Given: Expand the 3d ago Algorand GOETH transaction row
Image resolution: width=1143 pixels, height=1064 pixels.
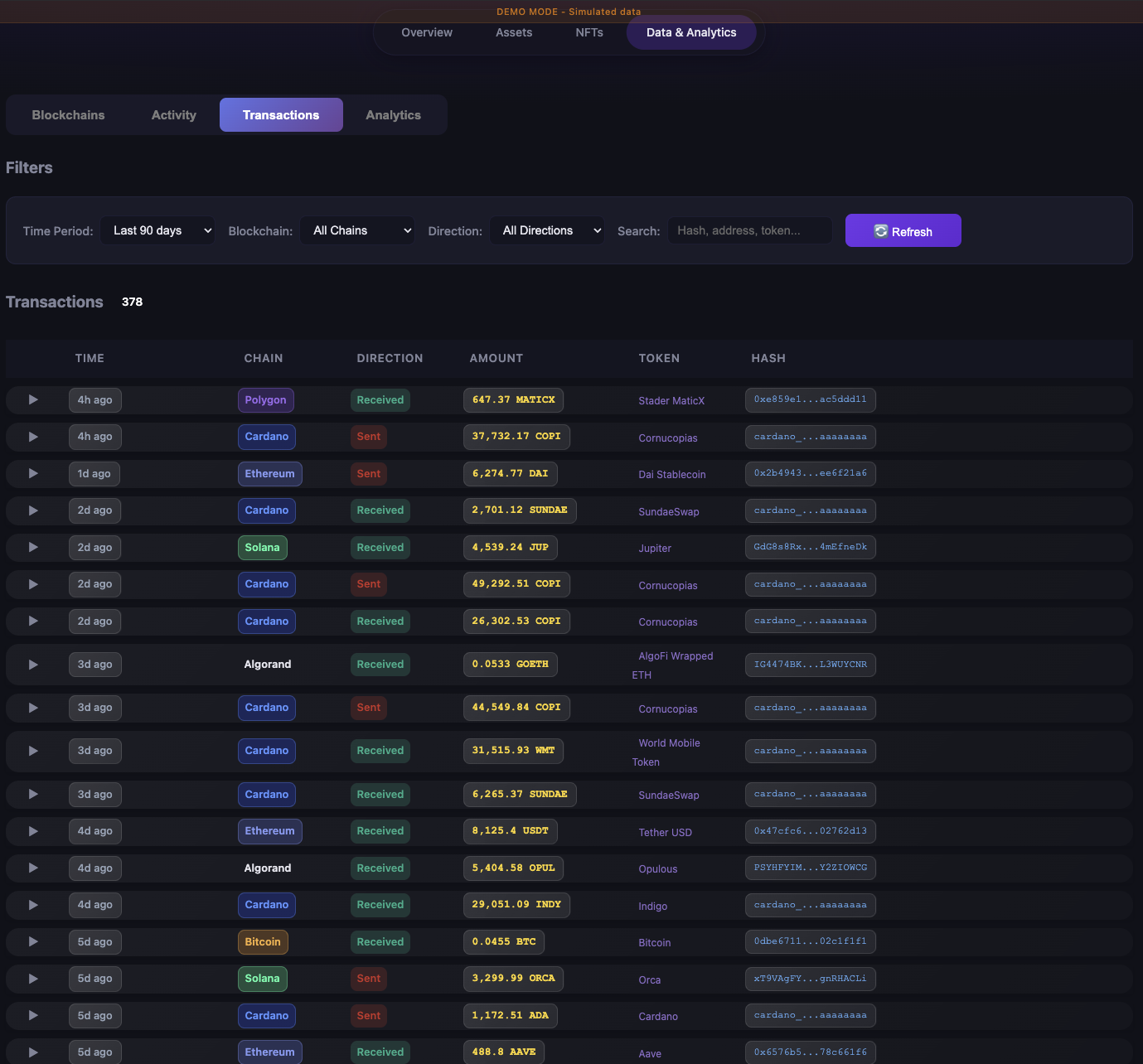Looking at the screenshot, I should coord(33,664).
